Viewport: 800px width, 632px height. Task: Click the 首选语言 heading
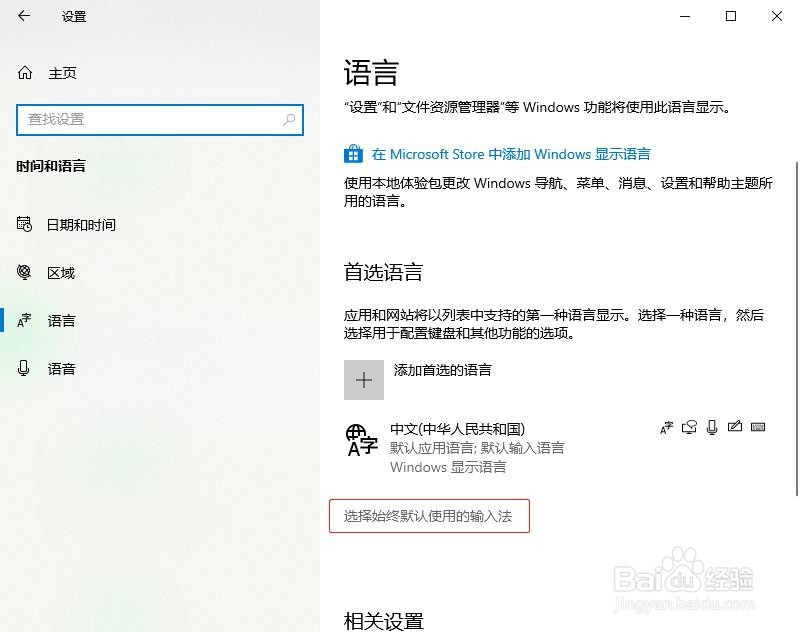pos(383,272)
